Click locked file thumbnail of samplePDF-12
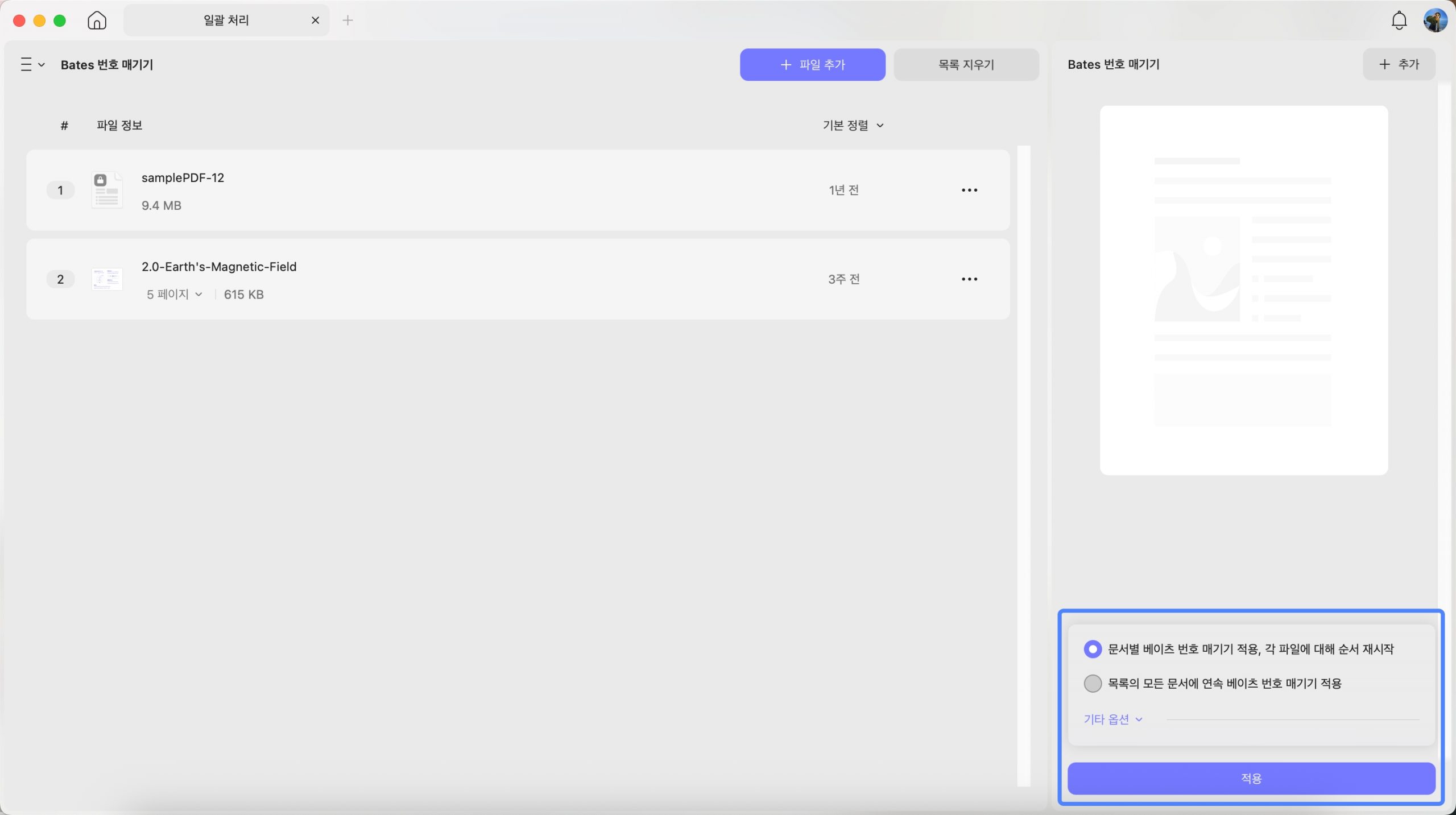 pyautogui.click(x=107, y=190)
